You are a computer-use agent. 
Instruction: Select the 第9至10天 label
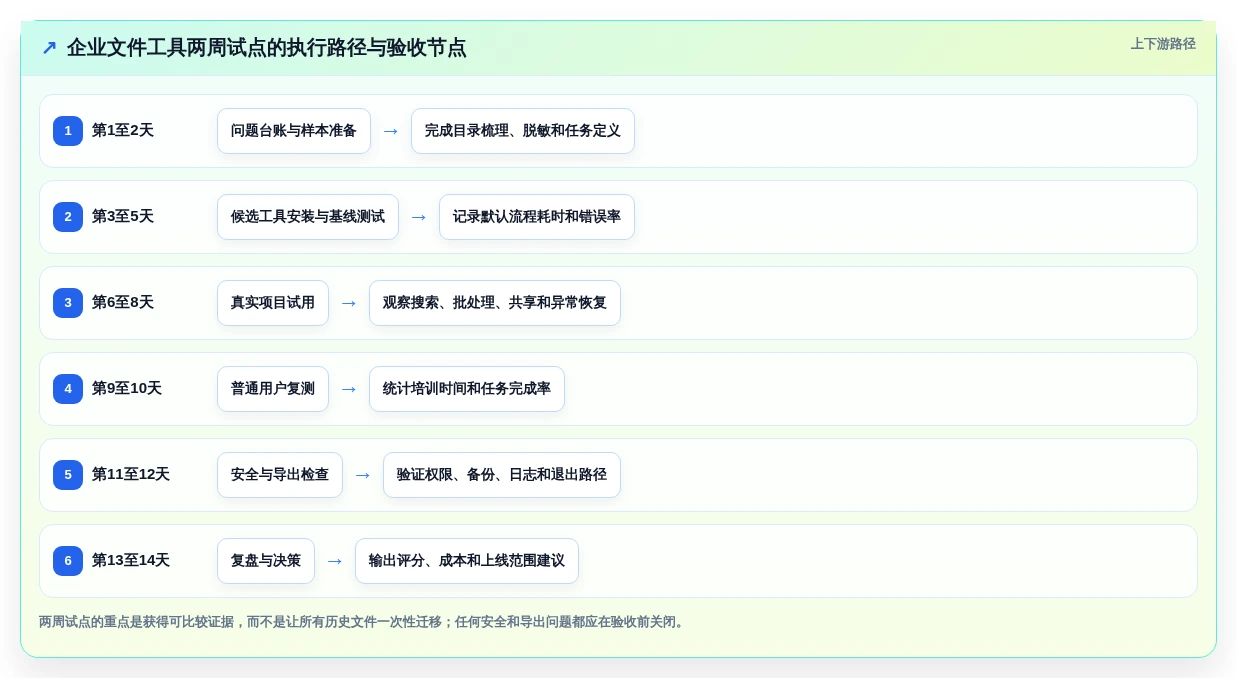point(127,389)
